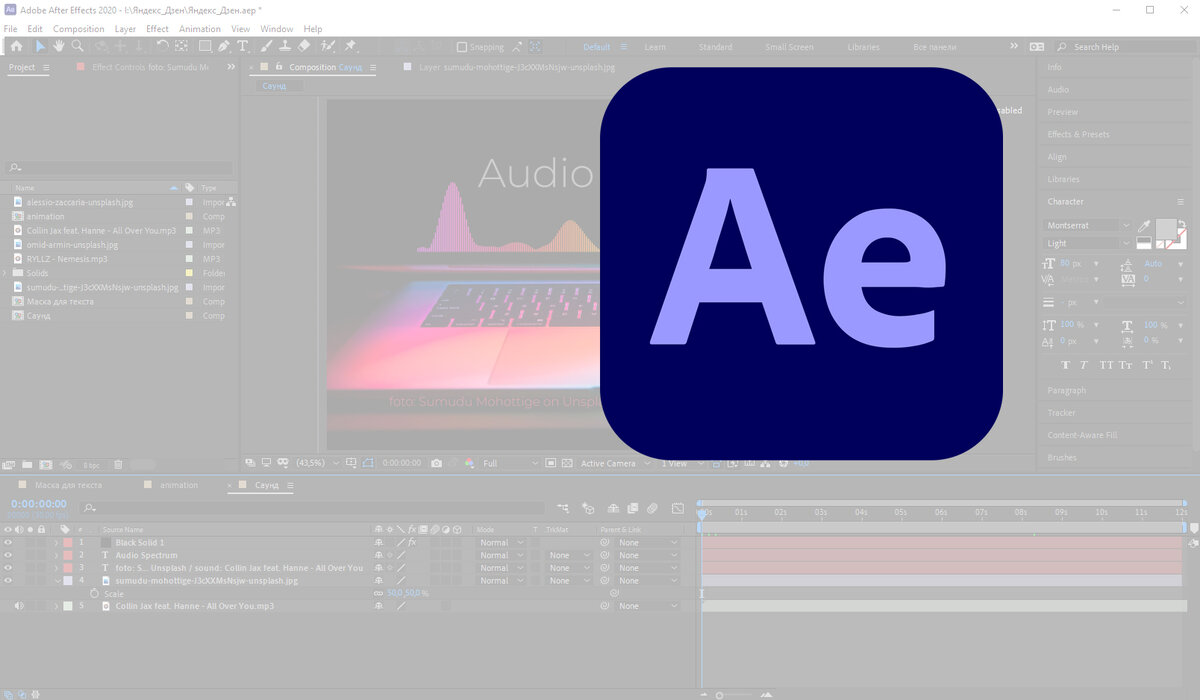Image resolution: width=1200 pixels, height=700 pixels.
Task: Click the new folder icon in Project panel
Action: (28, 464)
